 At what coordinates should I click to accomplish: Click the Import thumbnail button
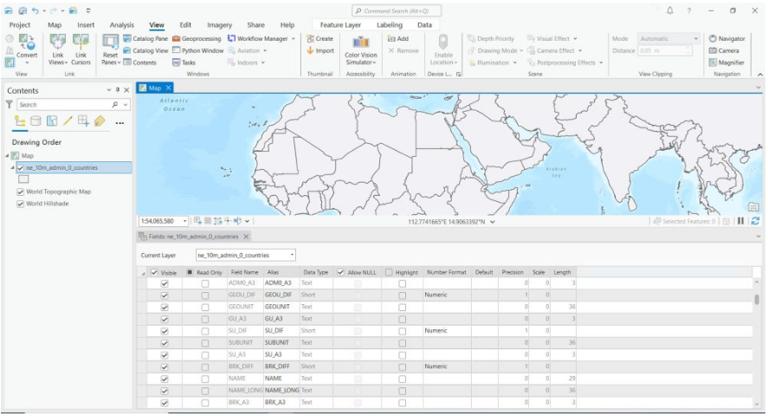pyautogui.click(x=320, y=50)
